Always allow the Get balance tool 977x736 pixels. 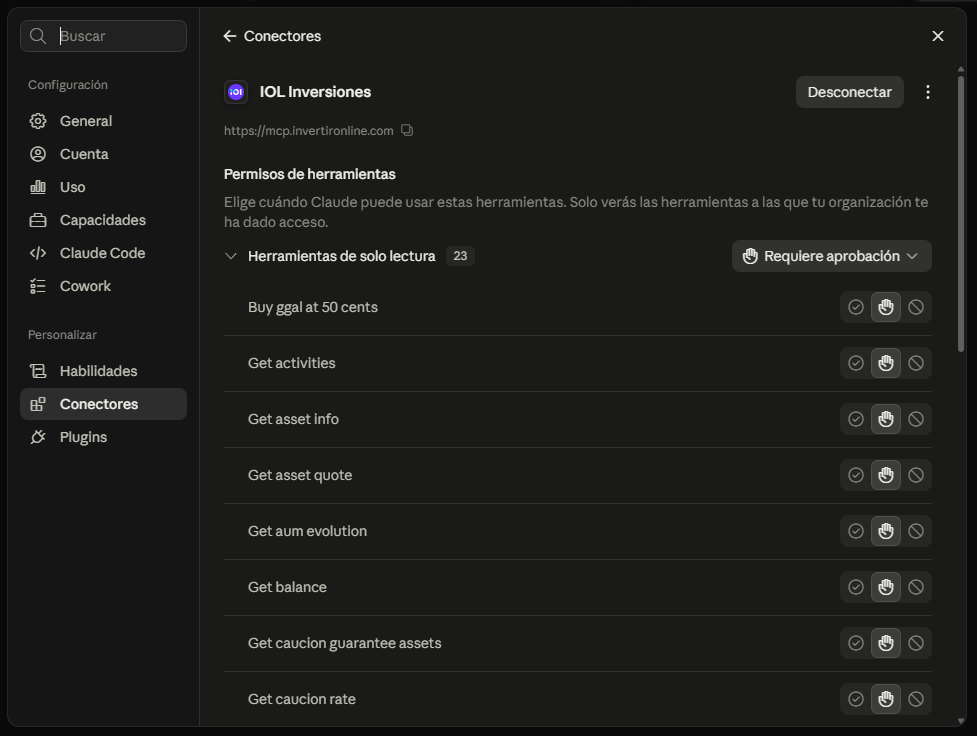point(856,587)
